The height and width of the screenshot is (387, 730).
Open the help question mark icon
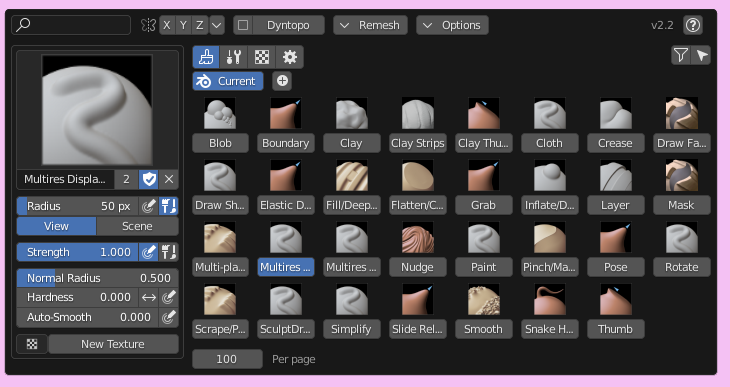693,25
